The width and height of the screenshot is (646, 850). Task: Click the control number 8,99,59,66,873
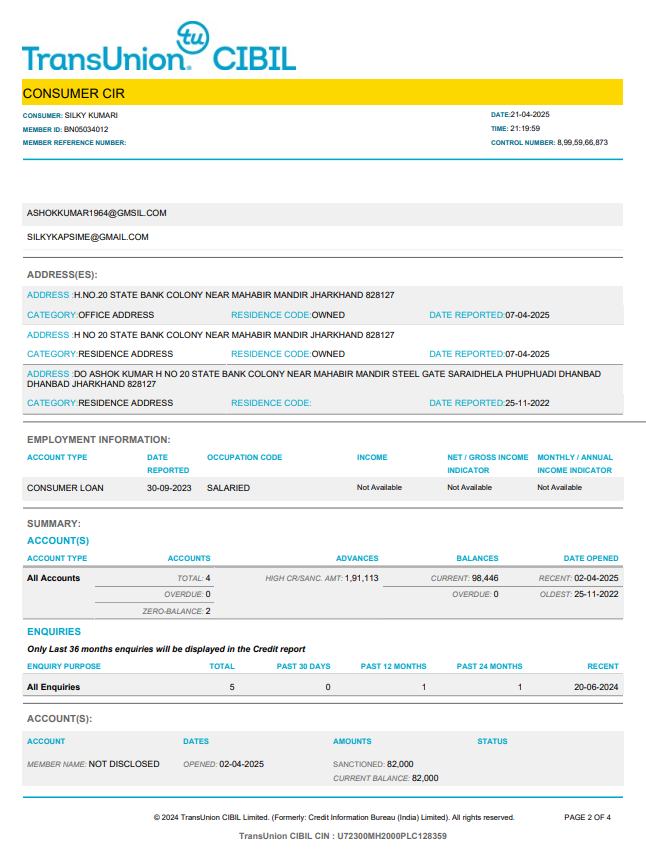coord(582,143)
